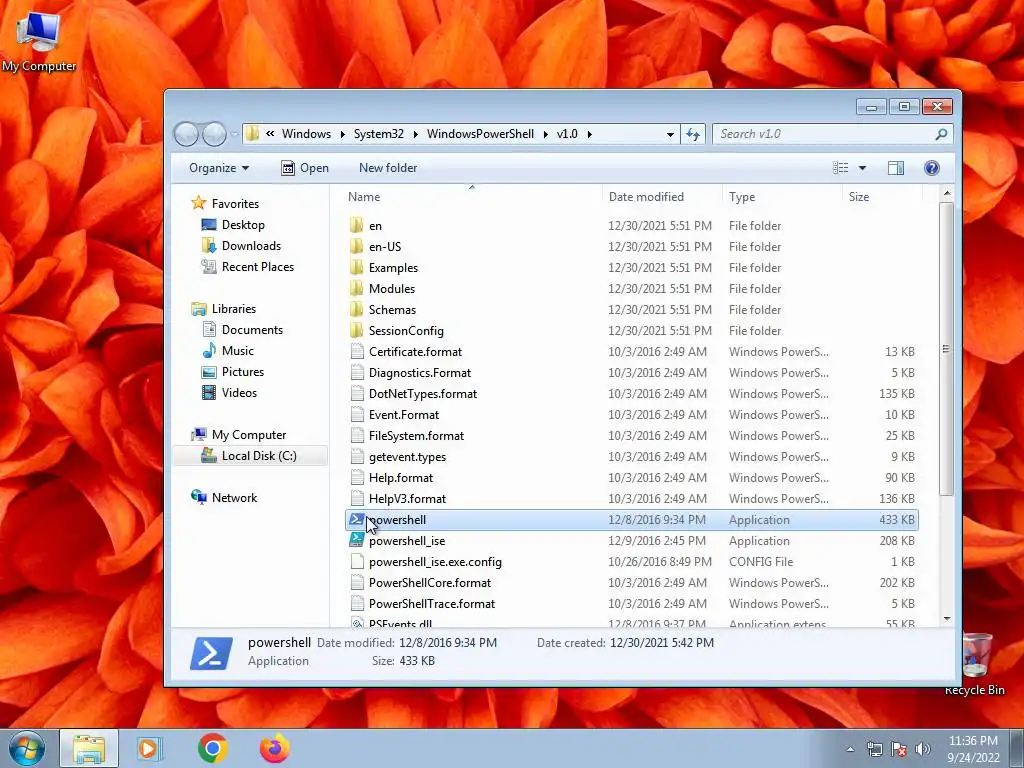
Task: Click in the Search v1.0 field
Action: [x=823, y=134]
